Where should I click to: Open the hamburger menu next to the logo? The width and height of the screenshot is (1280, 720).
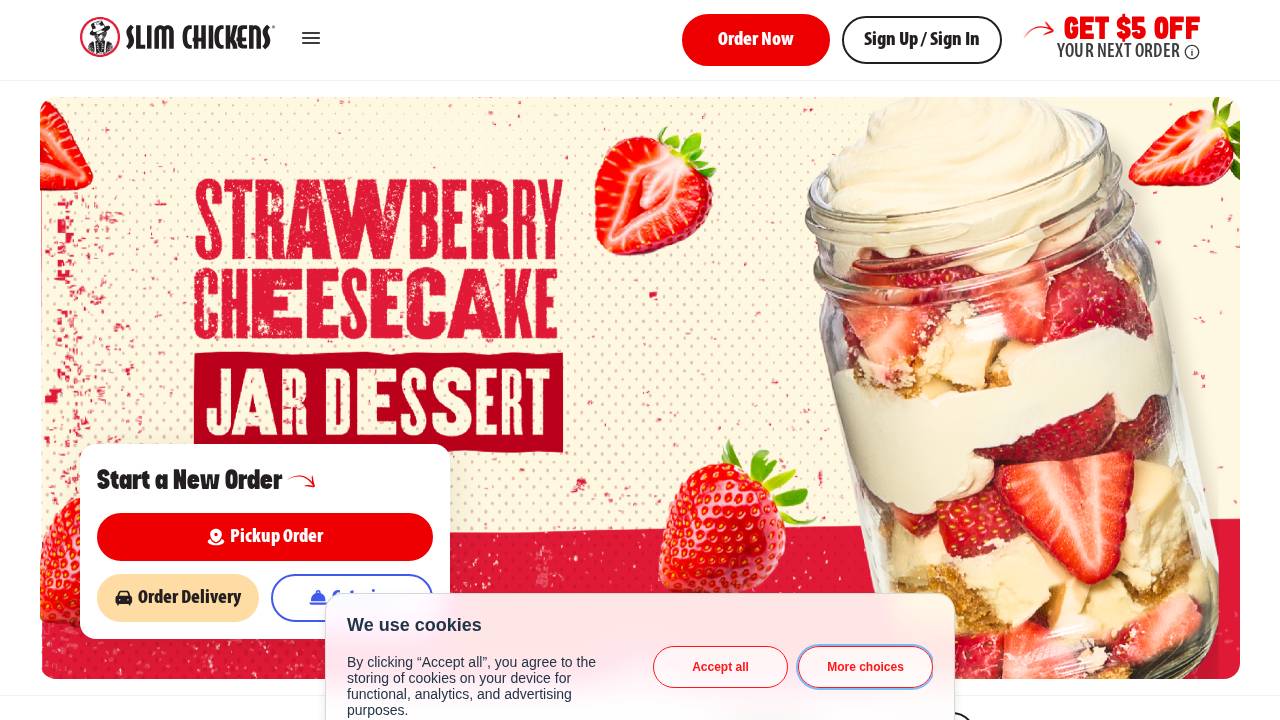311,38
